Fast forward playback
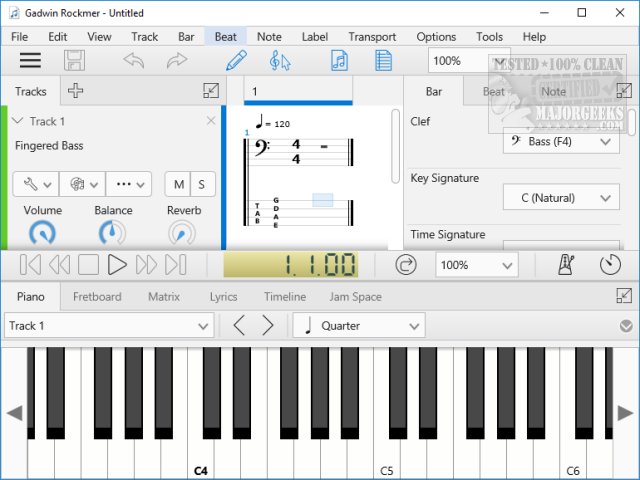This screenshot has height=480, width=640. [146, 264]
